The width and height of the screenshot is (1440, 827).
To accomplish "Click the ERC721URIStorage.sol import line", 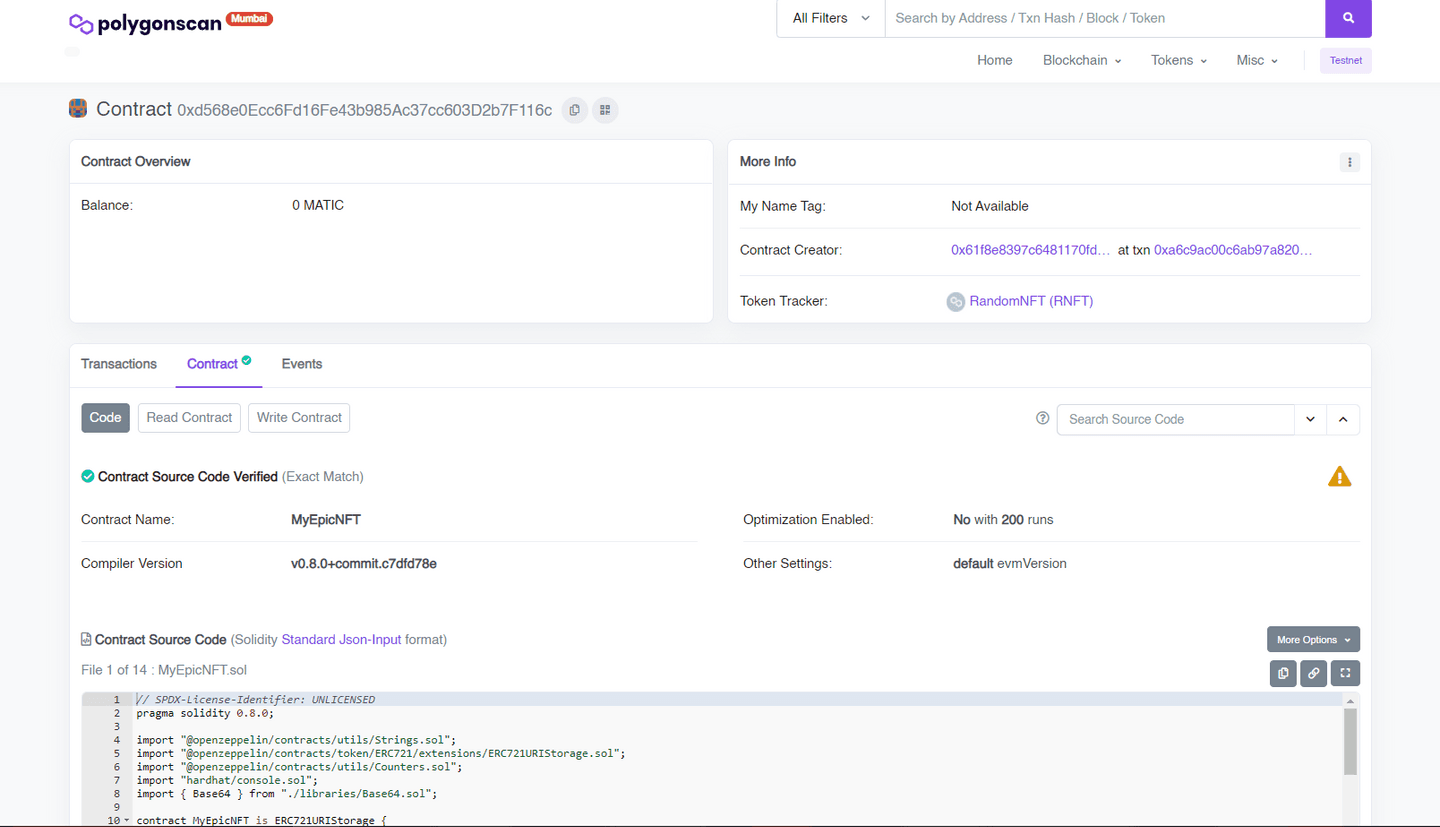I will point(381,753).
